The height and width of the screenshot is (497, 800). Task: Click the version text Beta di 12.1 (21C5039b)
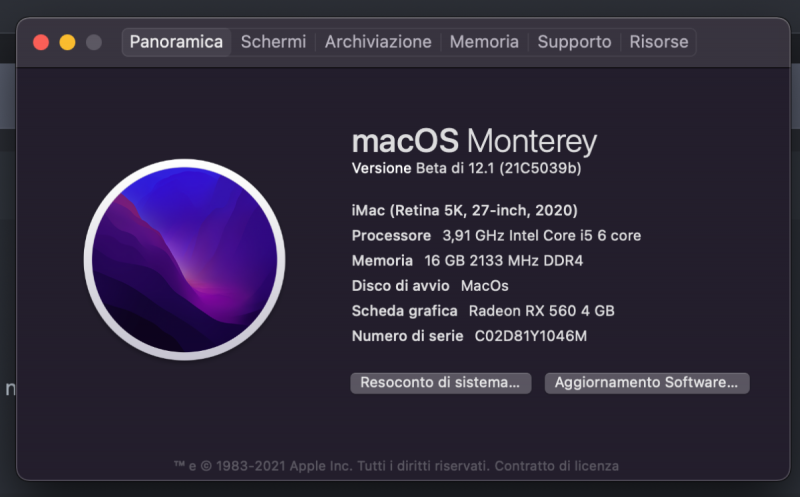[498, 168]
